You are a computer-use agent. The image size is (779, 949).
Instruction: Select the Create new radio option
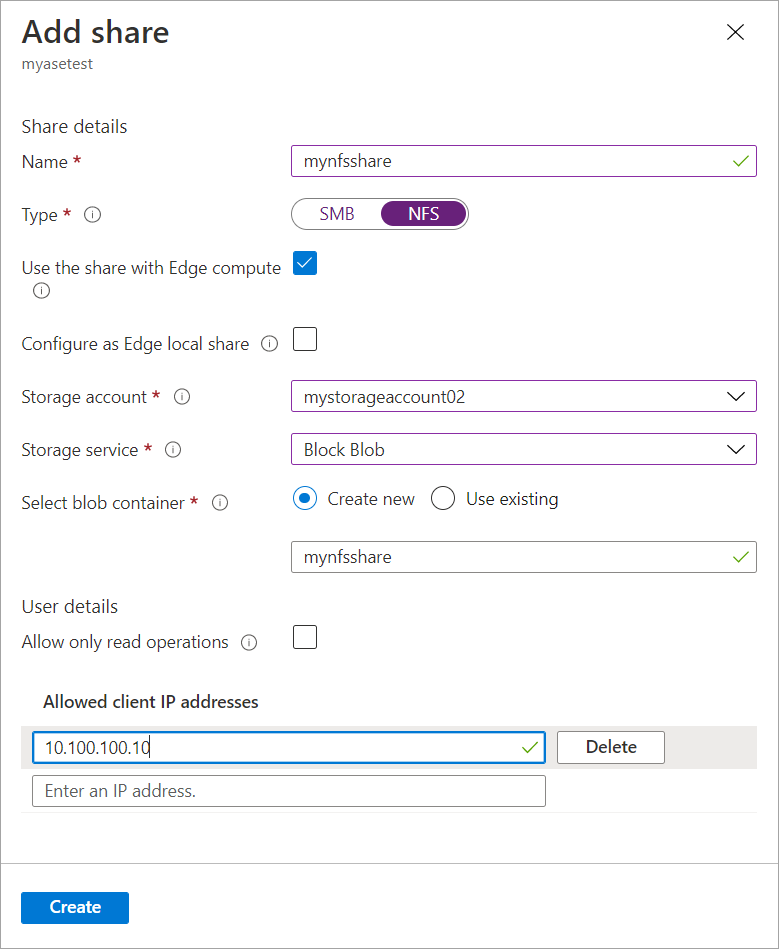coord(305,499)
